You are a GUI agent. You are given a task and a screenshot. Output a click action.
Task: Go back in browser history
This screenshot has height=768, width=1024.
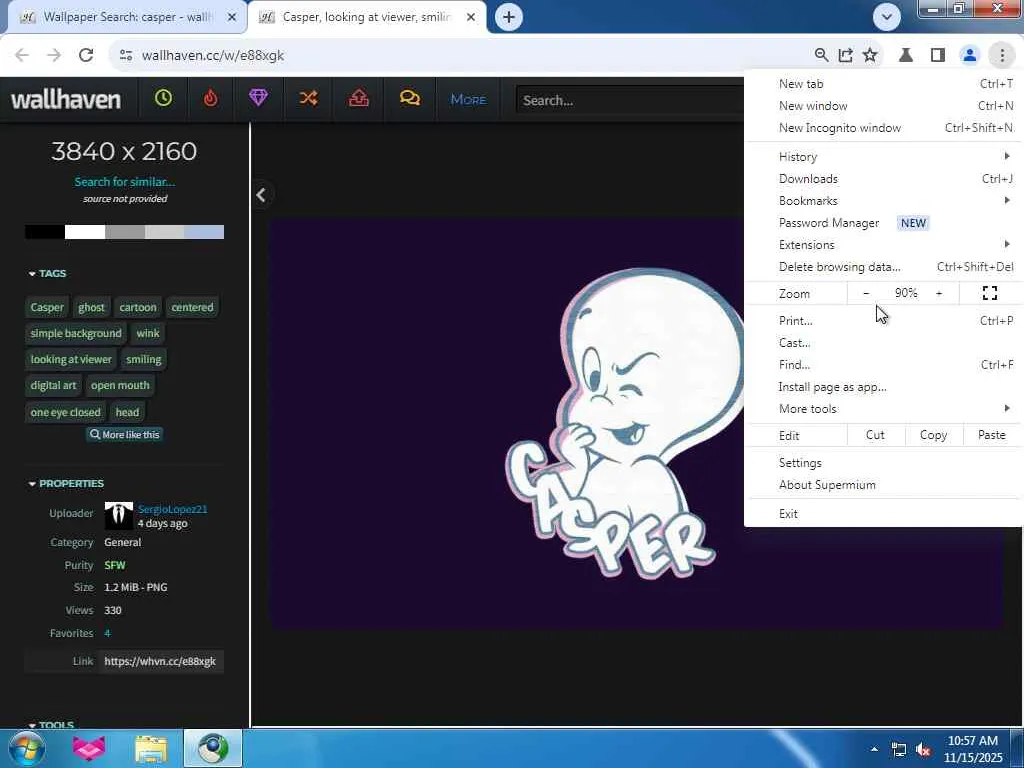coord(22,55)
